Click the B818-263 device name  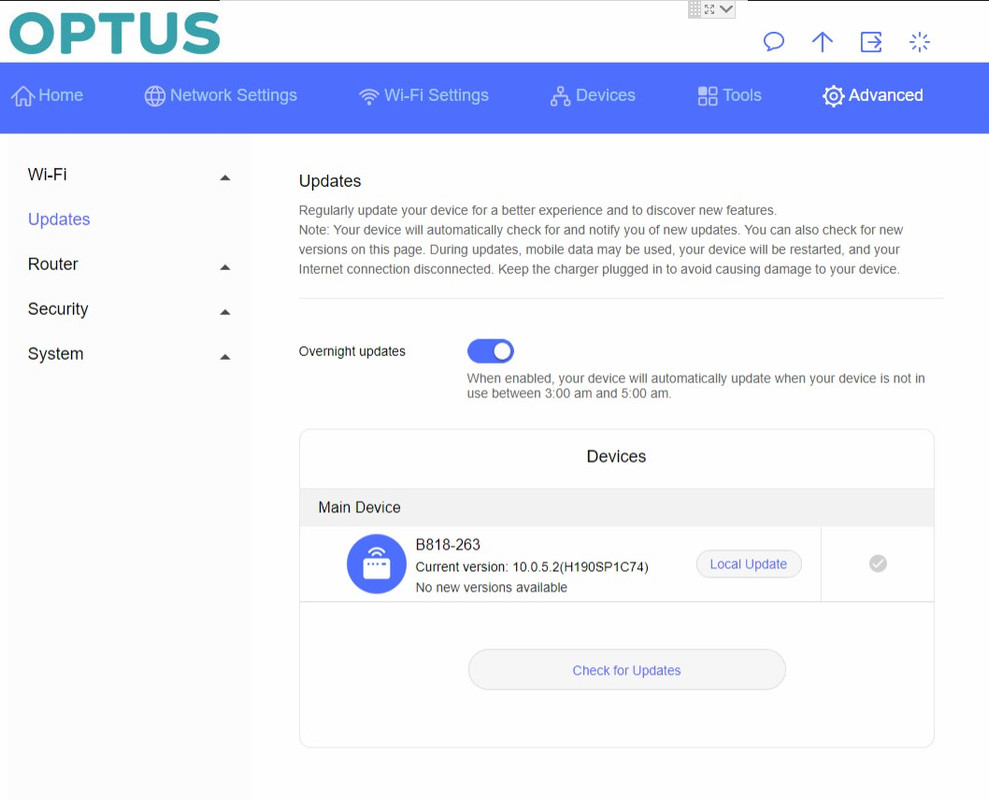click(x=448, y=544)
